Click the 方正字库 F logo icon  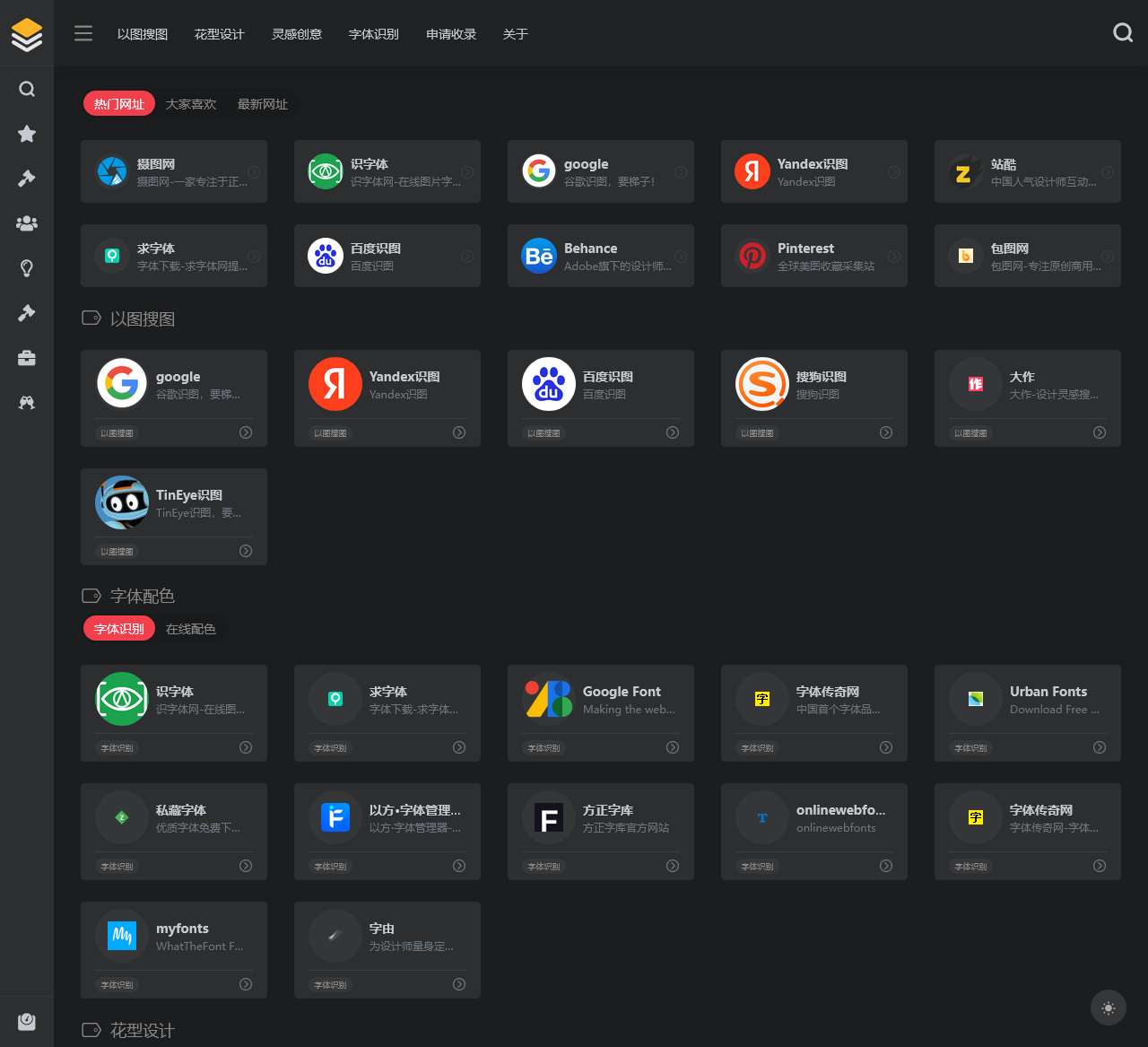pos(549,817)
